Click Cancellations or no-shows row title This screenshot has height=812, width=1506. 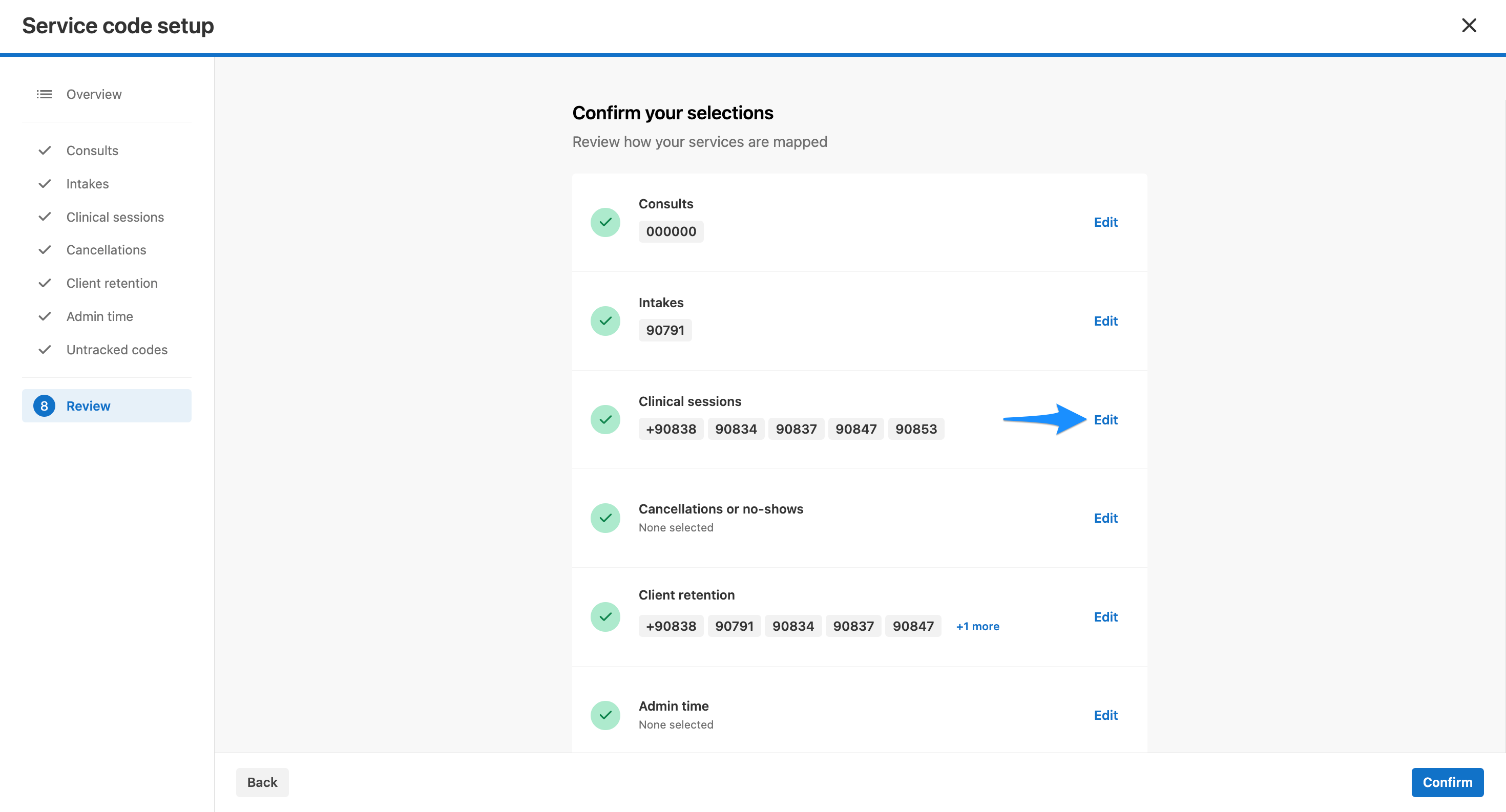tap(721, 509)
